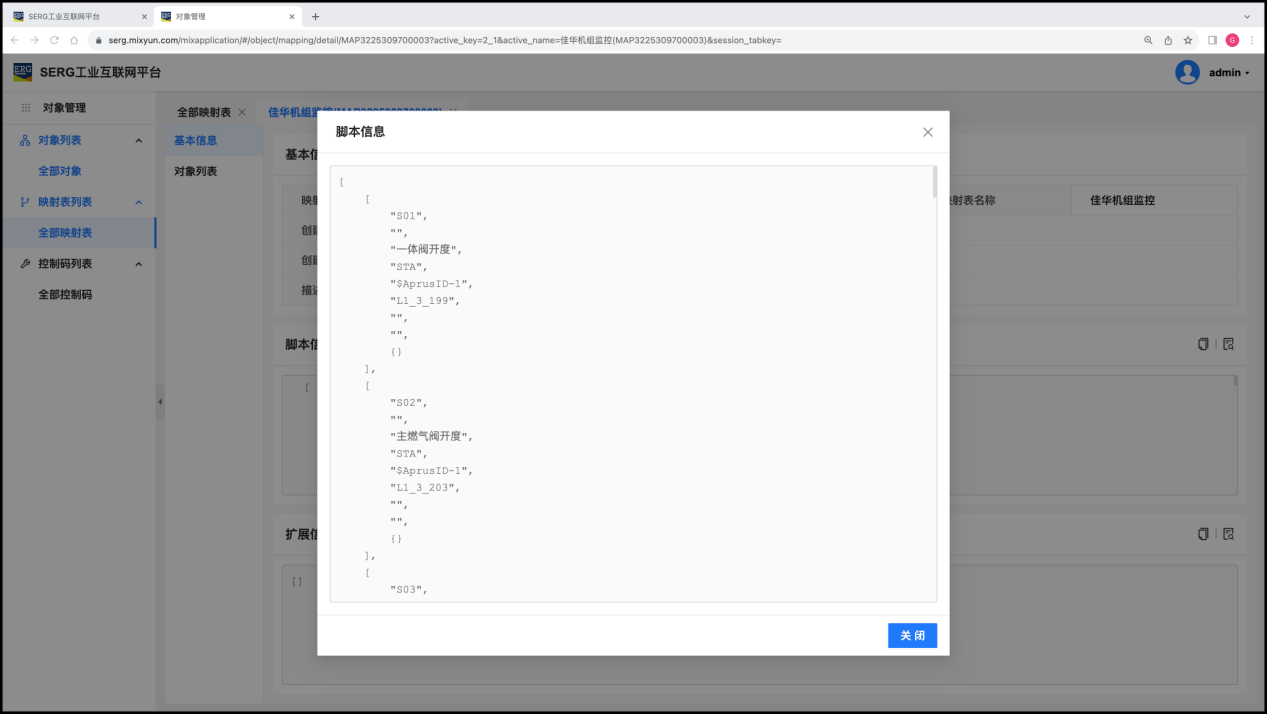Open a new browser tab
1267x714 pixels.
(315, 16)
